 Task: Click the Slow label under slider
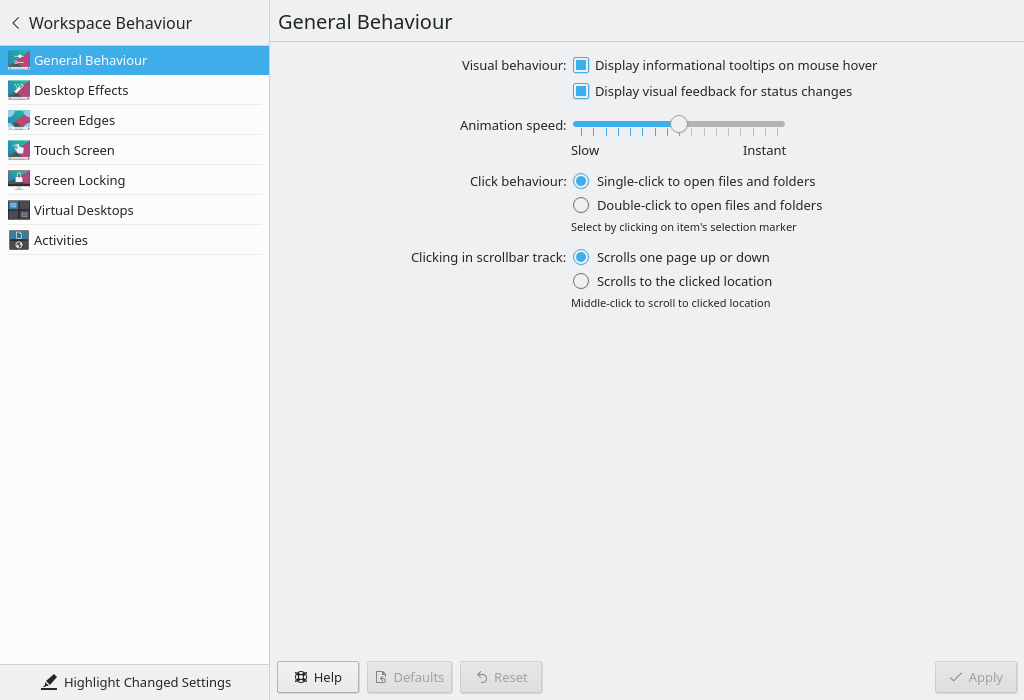[x=585, y=151]
